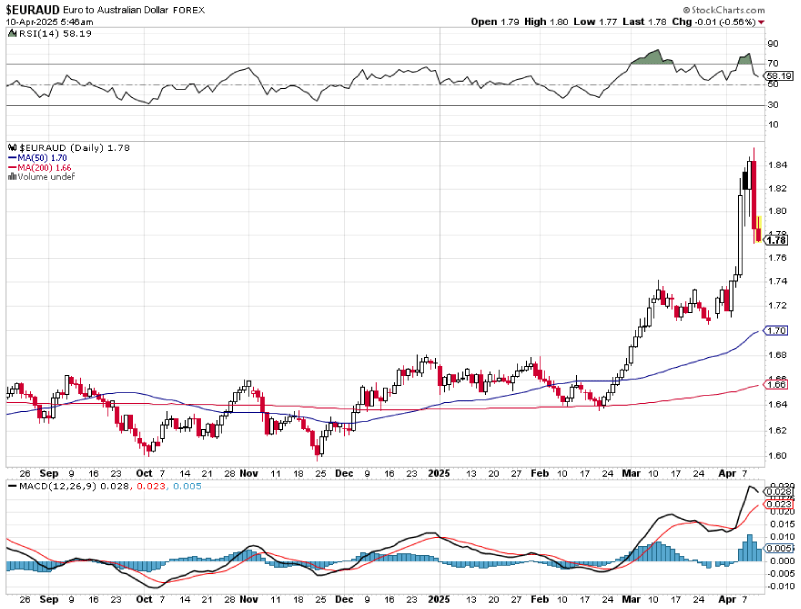This screenshot has width=801, height=609.
Task: Click the RSI 58.19 value tag on right axis
Action: (778, 75)
